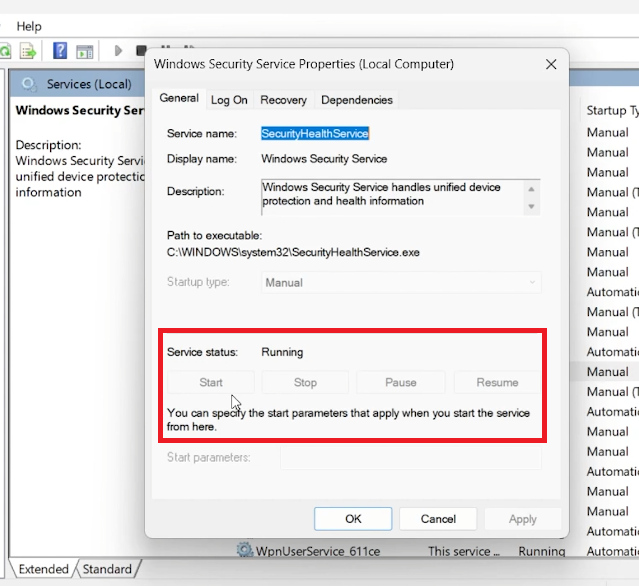The height and width of the screenshot is (586, 639).
Task: Switch to the Recovery tab
Action: pos(283,100)
